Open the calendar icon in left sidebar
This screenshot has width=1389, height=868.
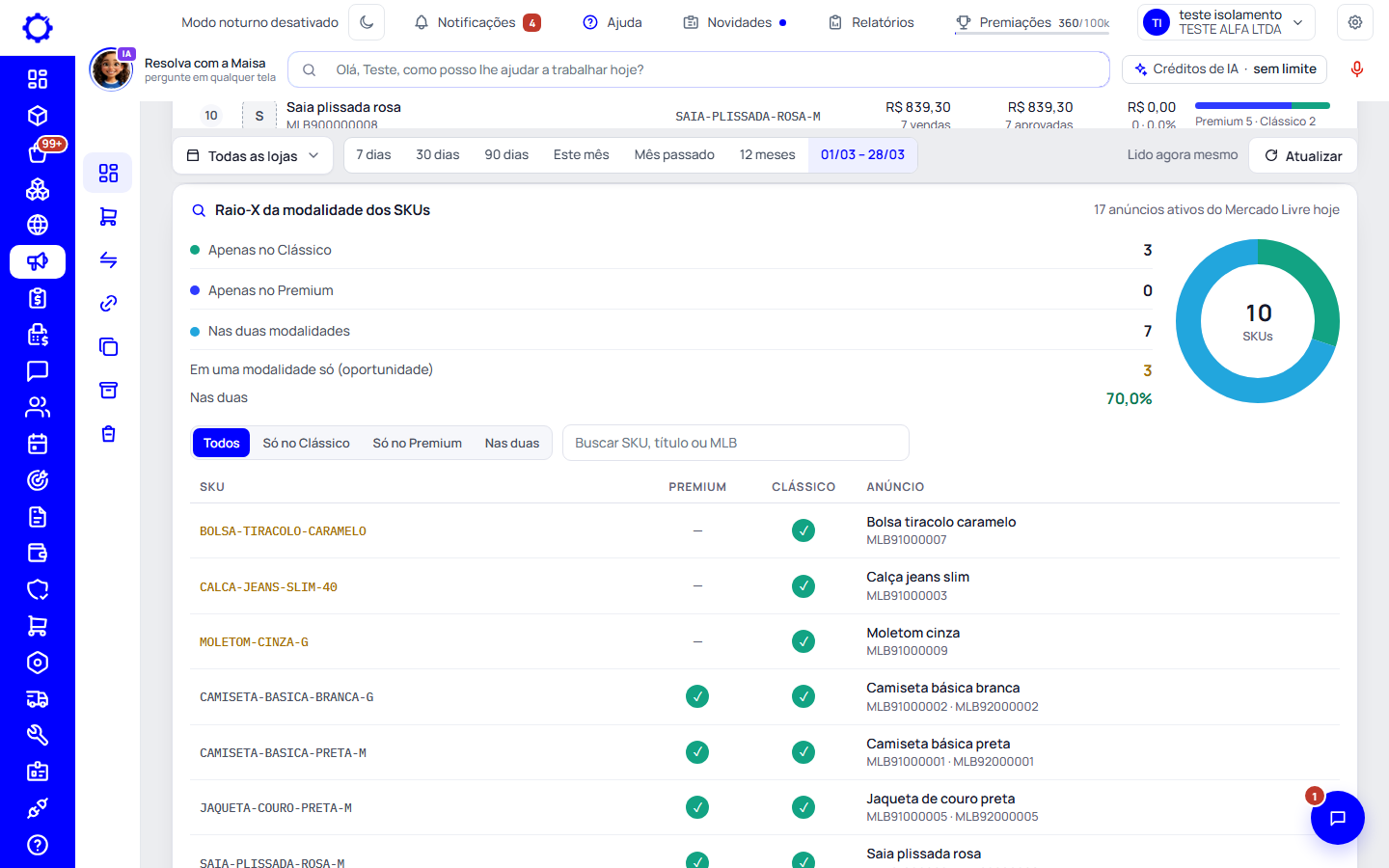(x=38, y=444)
